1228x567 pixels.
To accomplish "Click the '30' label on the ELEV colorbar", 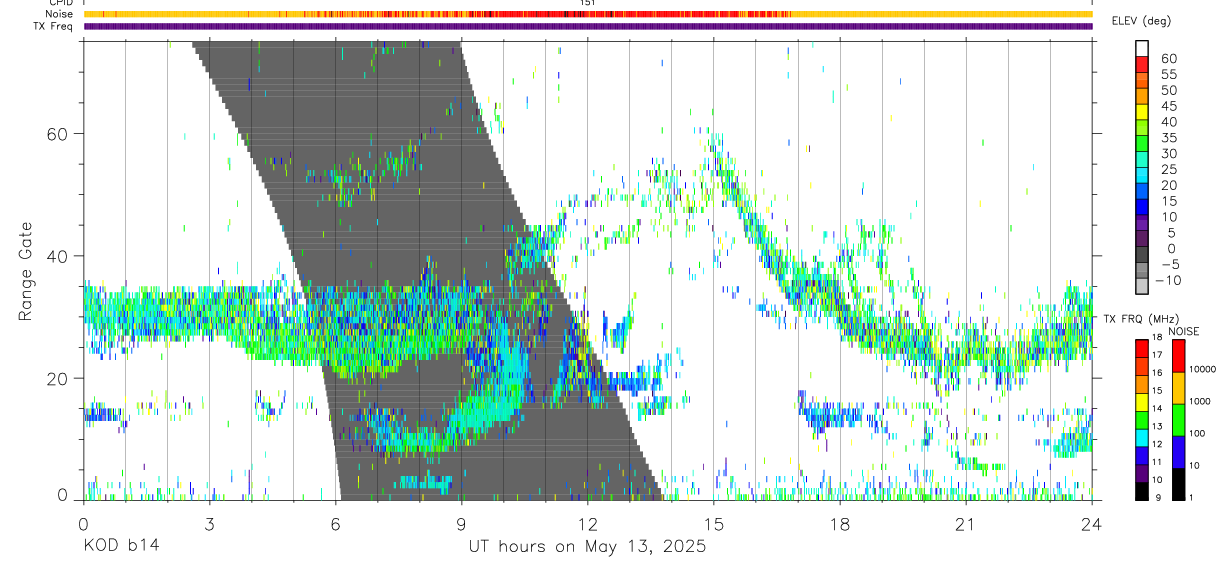I will tap(1169, 153).
